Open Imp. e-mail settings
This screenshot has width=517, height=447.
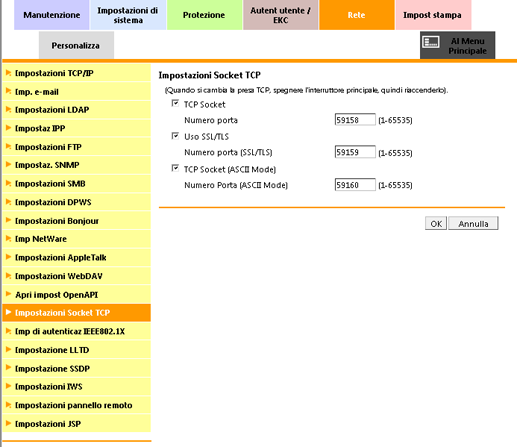76,92
